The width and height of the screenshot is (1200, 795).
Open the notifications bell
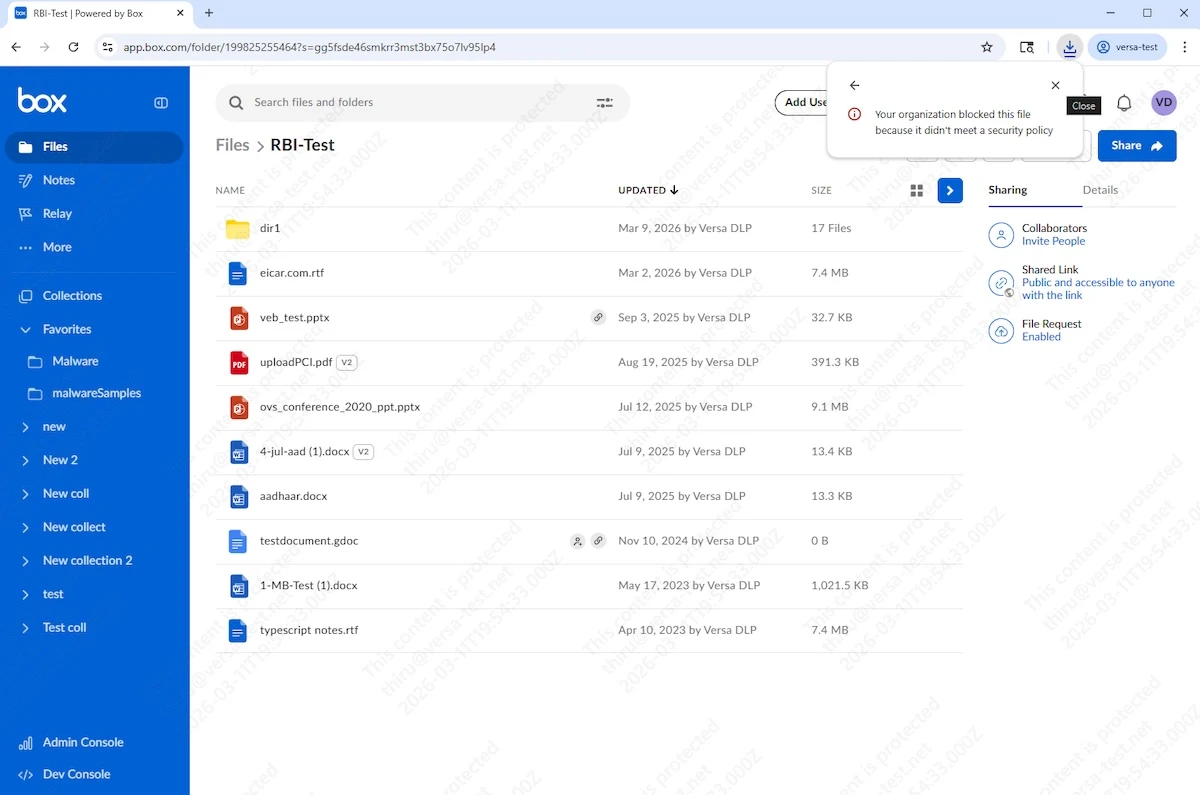coord(1124,103)
